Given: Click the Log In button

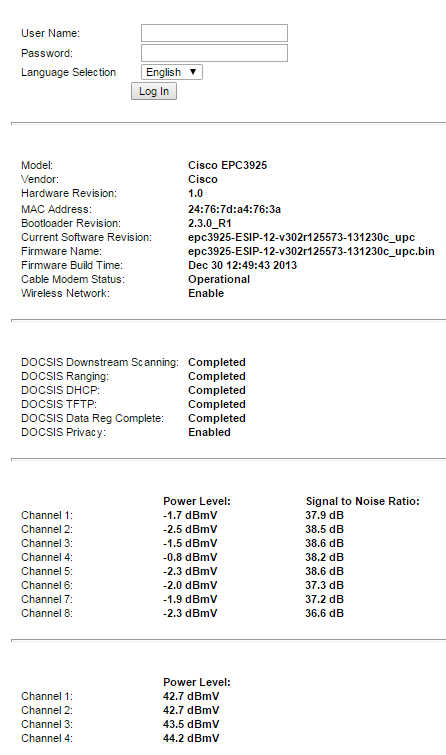Looking at the screenshot, I should click(x=154, y=91).
